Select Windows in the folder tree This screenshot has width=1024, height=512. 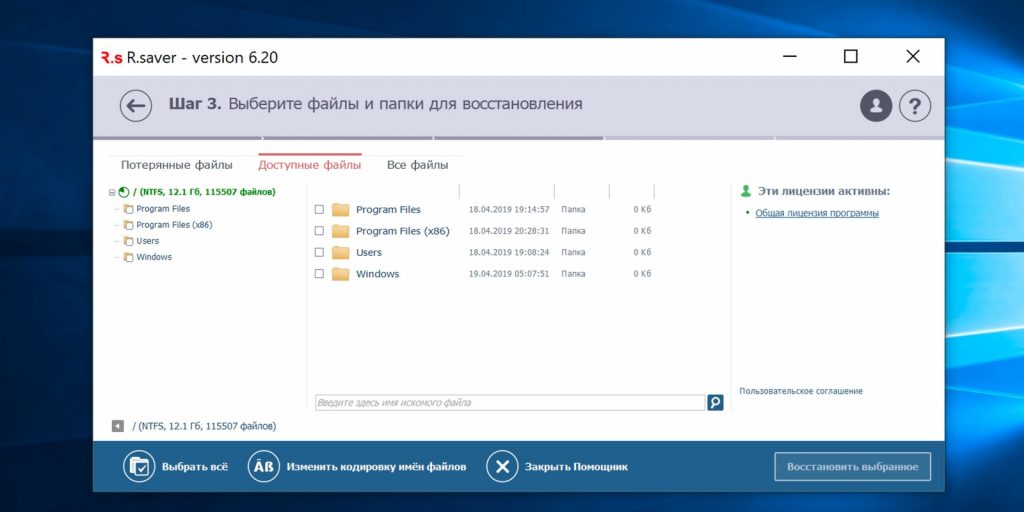tap(154, 257)
